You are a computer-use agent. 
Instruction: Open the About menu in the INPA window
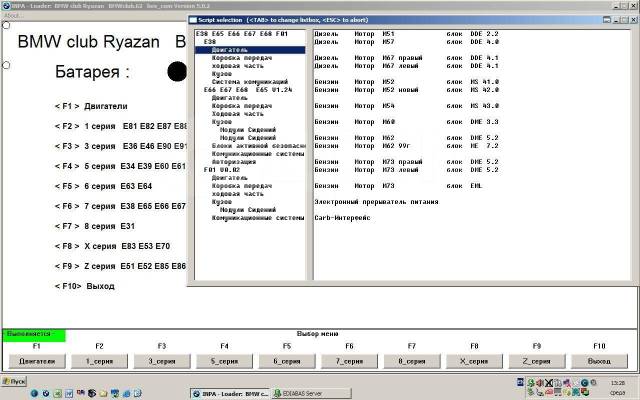tap(13, 16)
